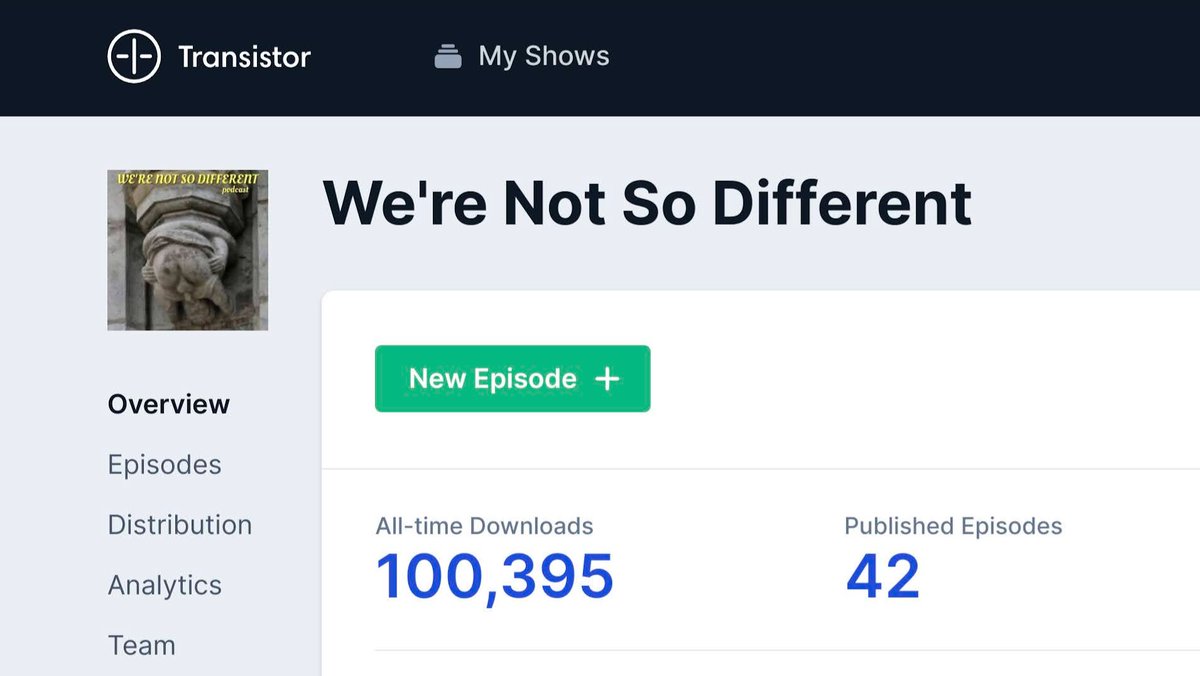Create a new episode with the green button
The height and width of the screenshot is (676, 1200).
[x=513, y=379]
